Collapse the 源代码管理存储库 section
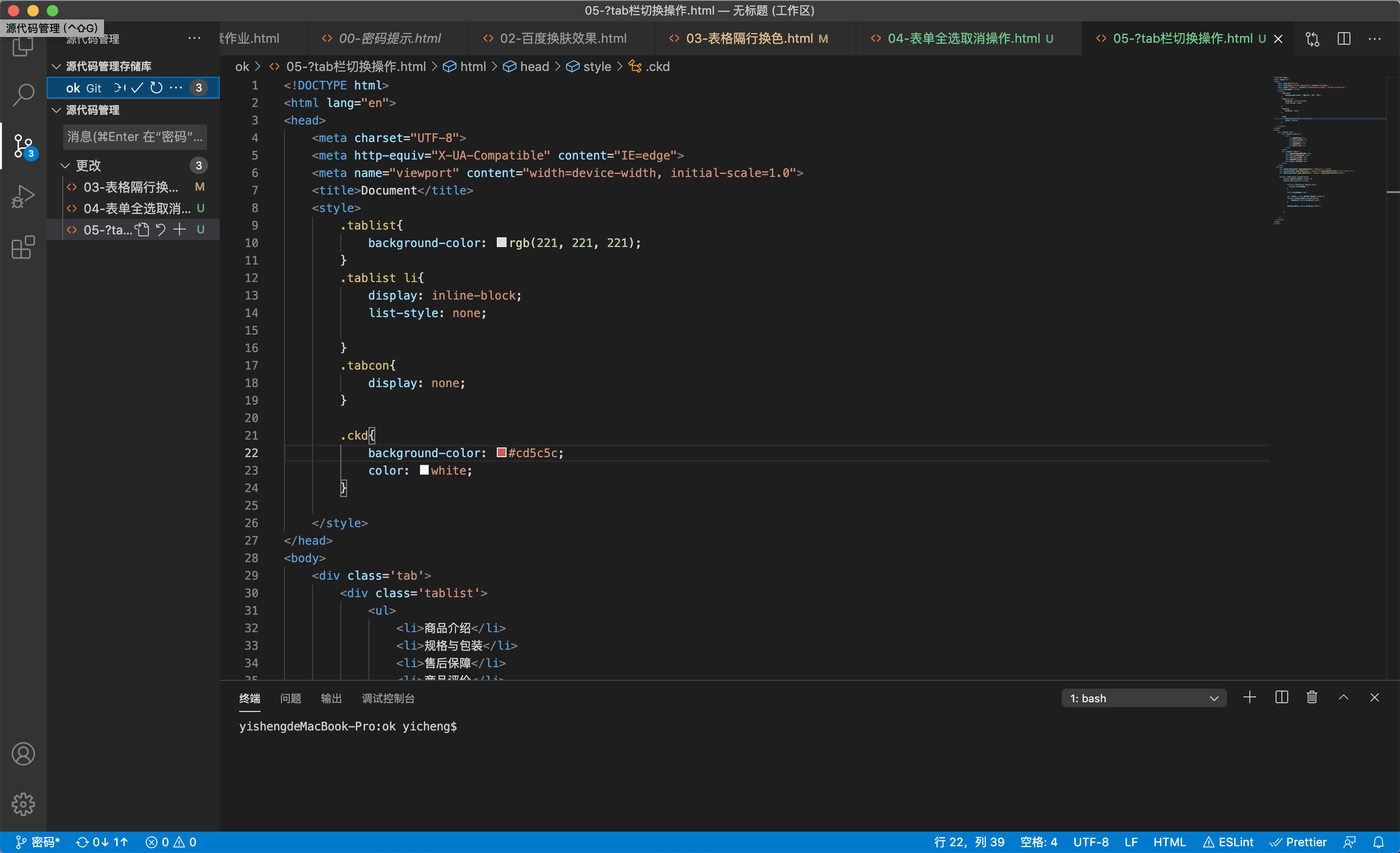 click(x=56, y=66)
